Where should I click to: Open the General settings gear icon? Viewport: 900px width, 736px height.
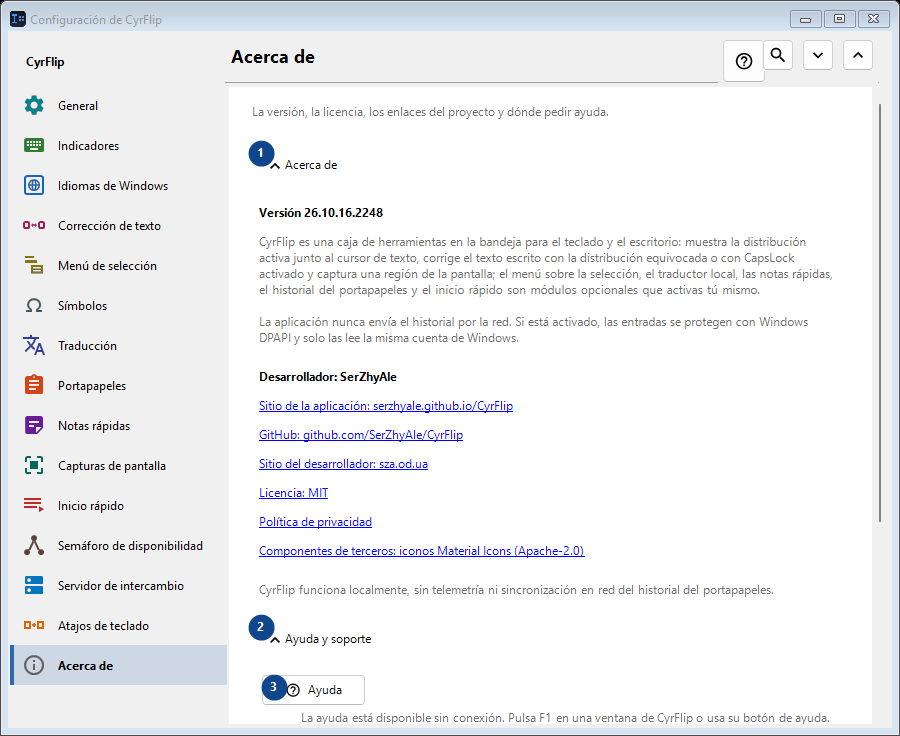34,106
